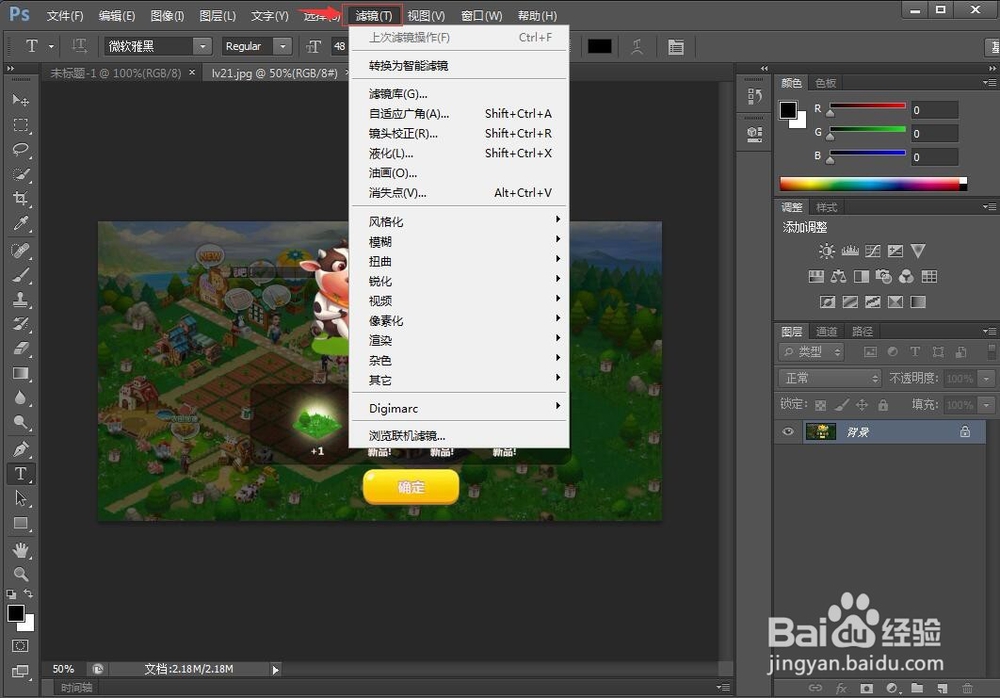Image resolution: width=1000 pixels, height=698 pixels.
Task: Open the 文件(F) menu
Action: coord(65,15)
